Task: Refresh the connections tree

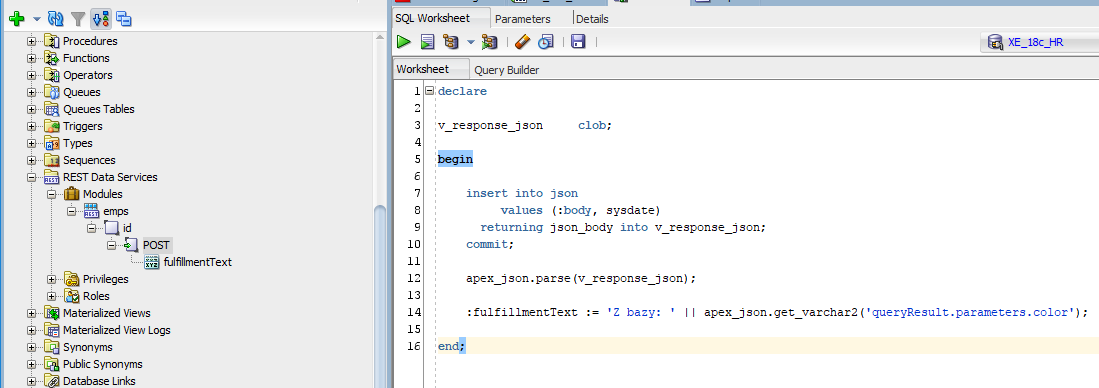Action: pos(55,19)
